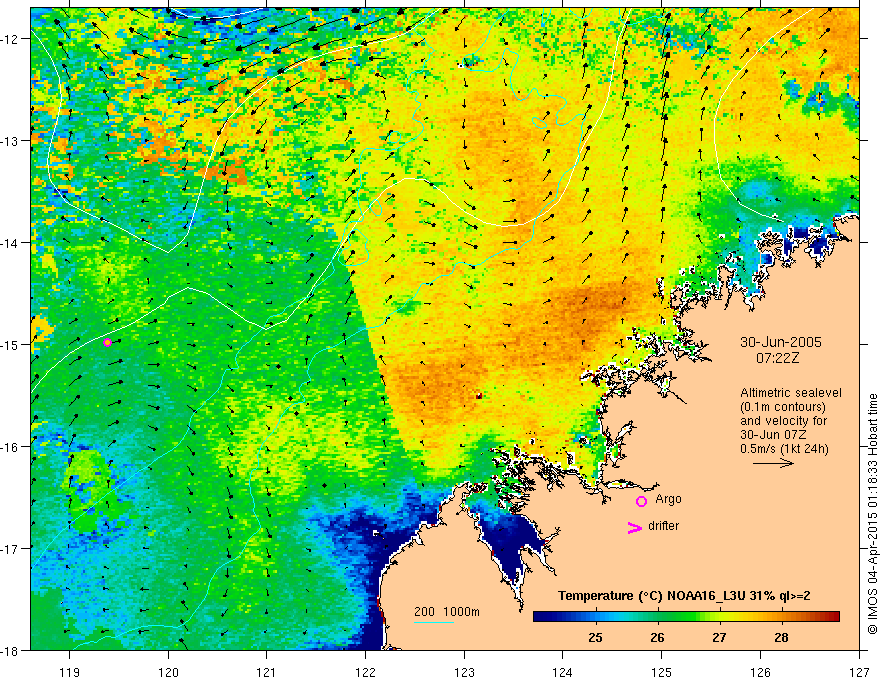Click latitude label -15

pyautogui.click(x=11, y=344)
